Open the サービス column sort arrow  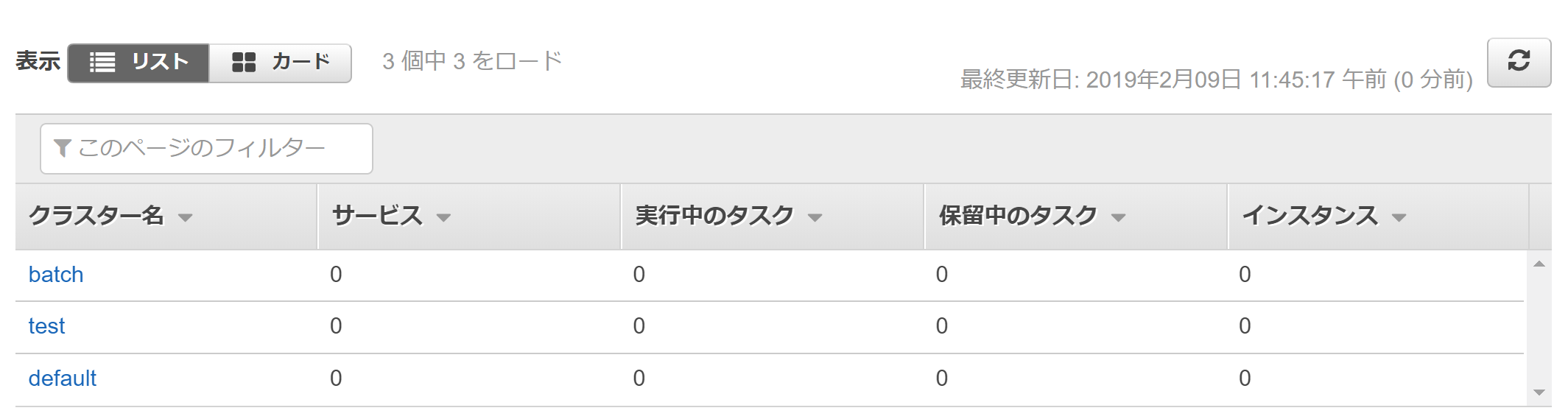443,218
